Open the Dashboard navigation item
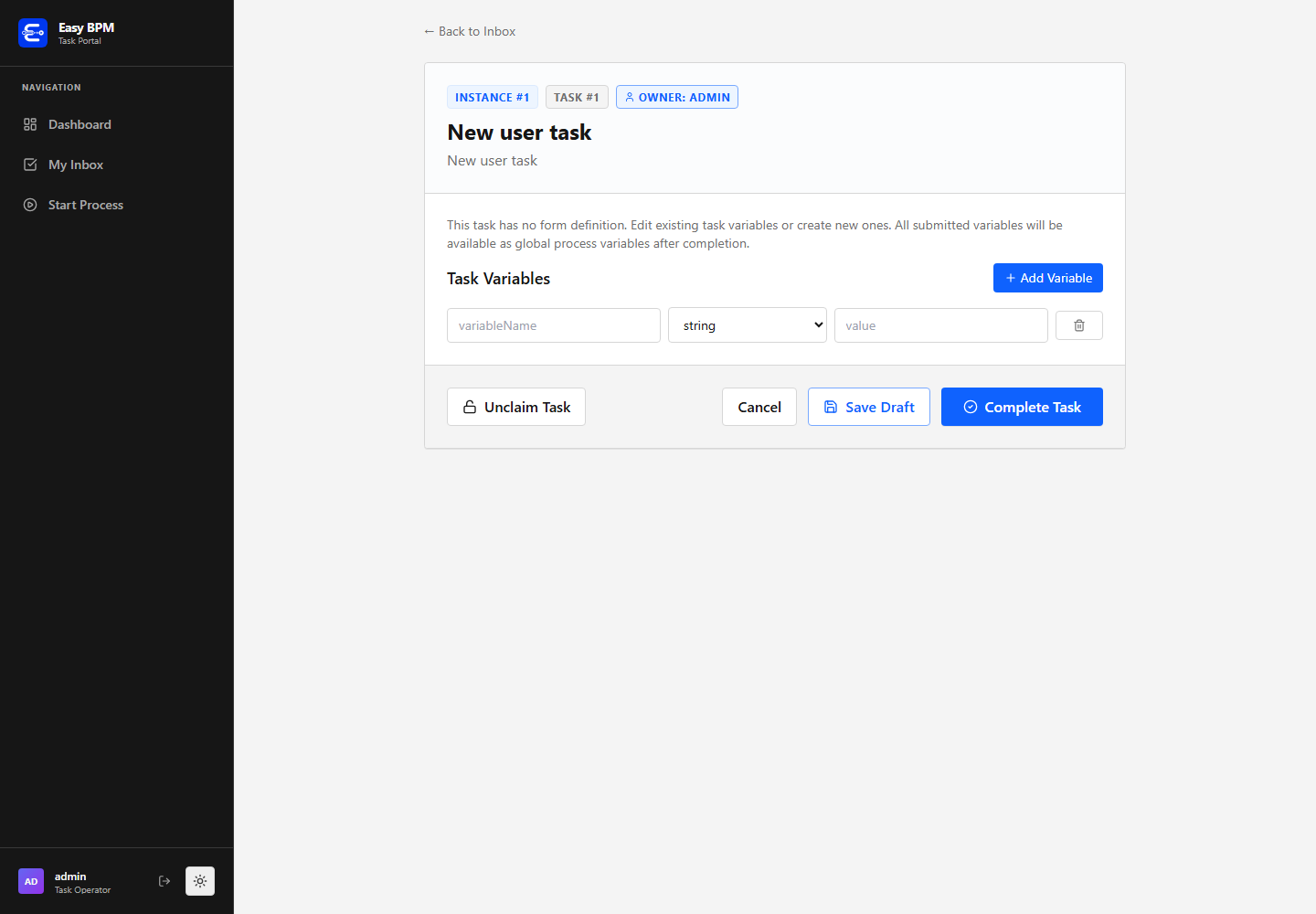Screen dimensions: 1316x914 [x=117, y=124]
